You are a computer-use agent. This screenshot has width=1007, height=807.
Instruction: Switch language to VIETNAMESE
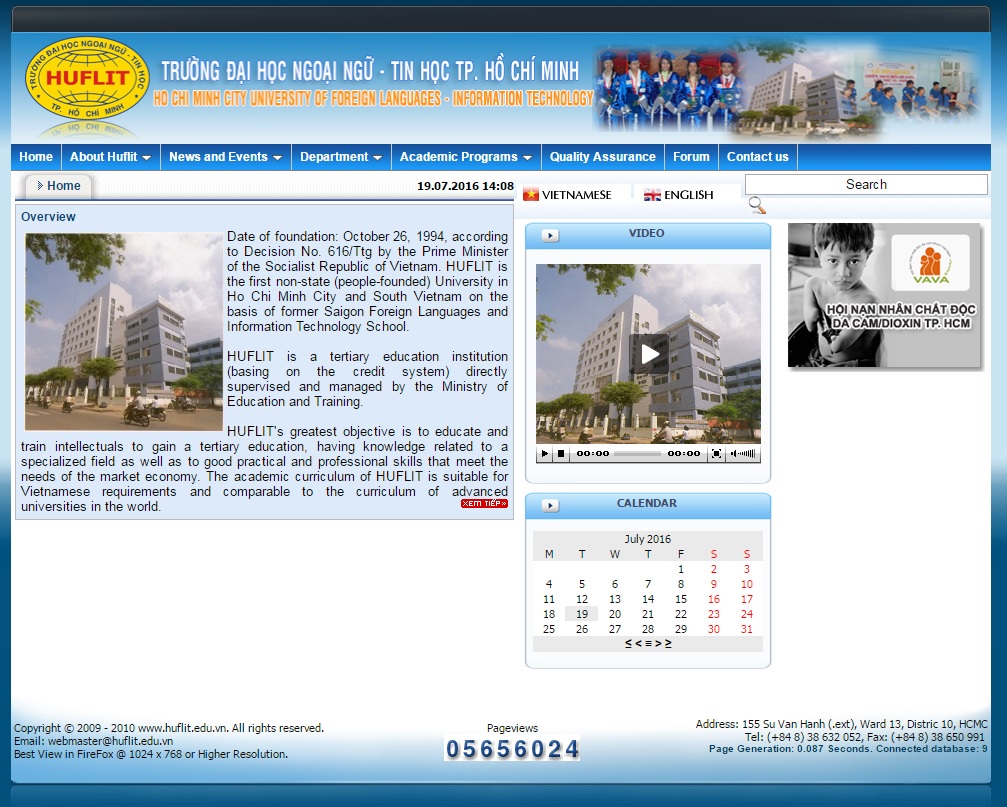[x=576, y=195]
